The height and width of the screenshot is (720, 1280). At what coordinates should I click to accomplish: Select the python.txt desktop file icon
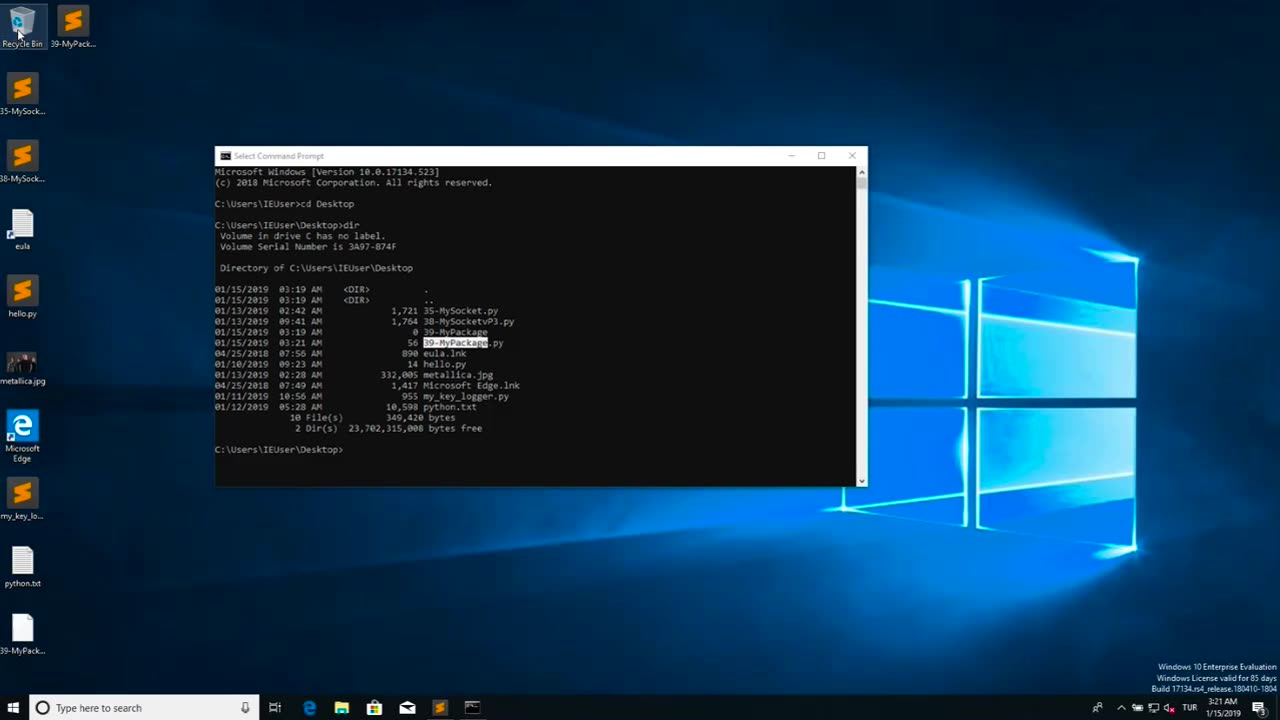coord(22,566)
